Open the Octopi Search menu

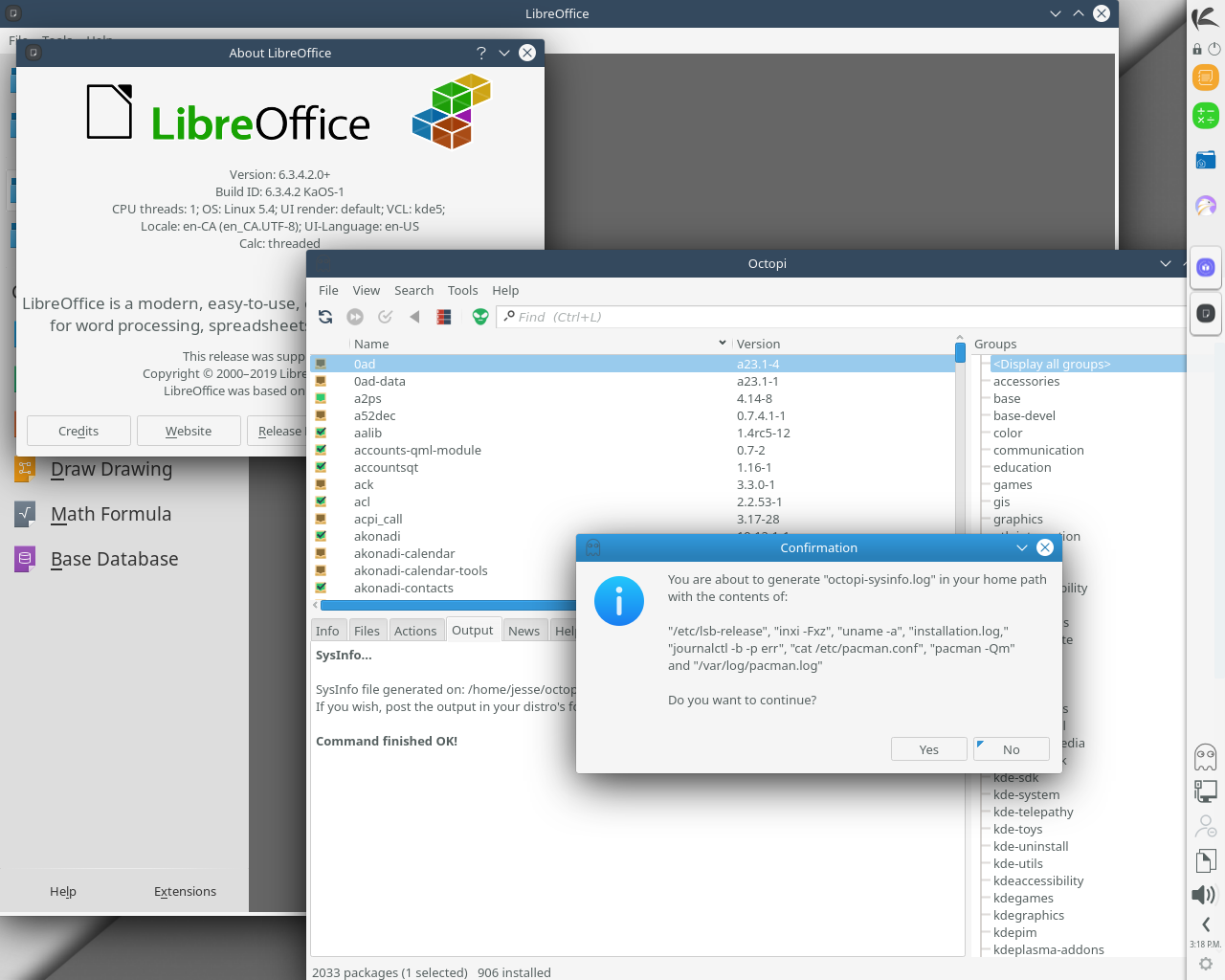[x=413, y=290]
